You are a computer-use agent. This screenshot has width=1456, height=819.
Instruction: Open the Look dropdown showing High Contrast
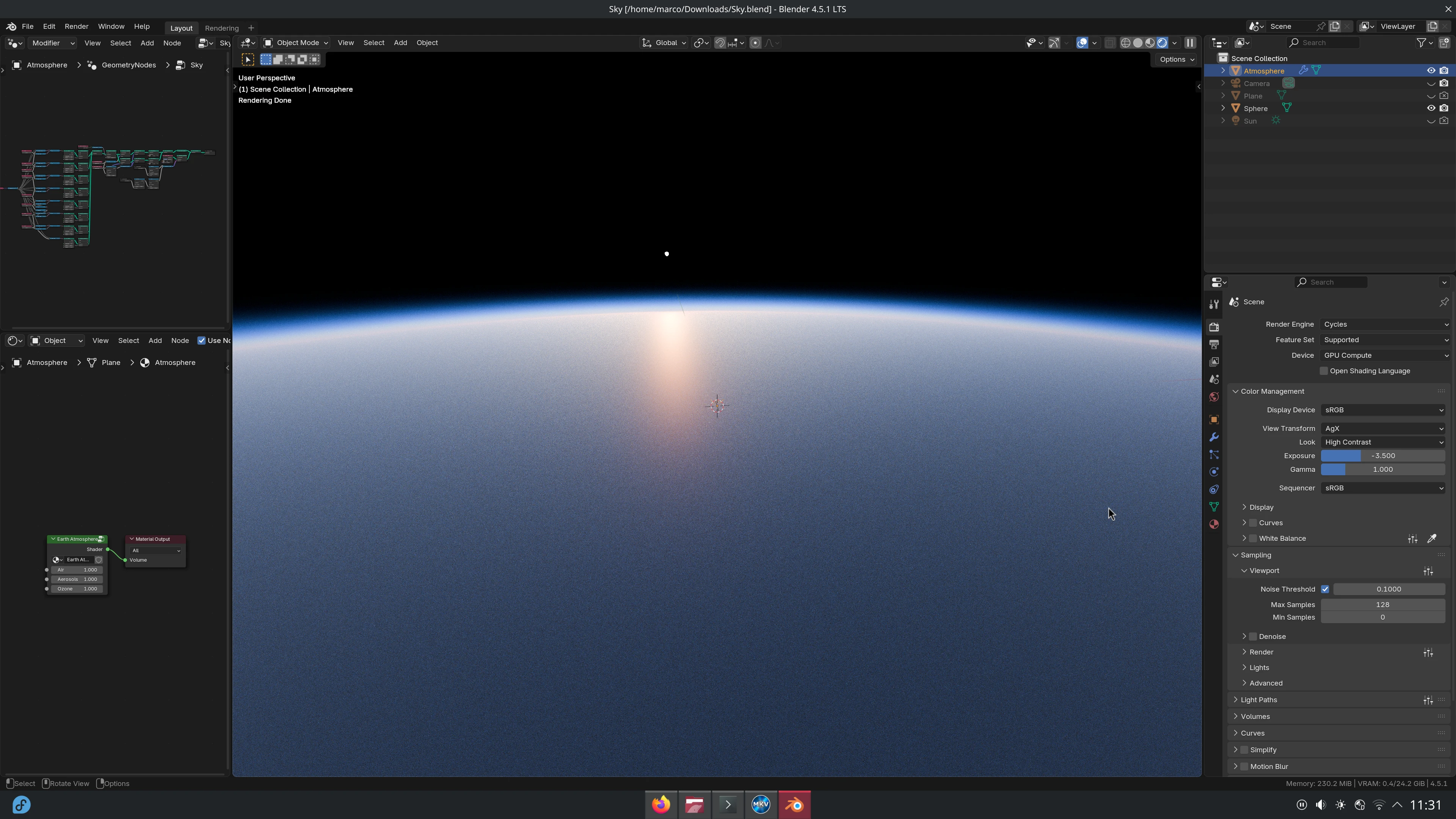[x=1383, y=442]
